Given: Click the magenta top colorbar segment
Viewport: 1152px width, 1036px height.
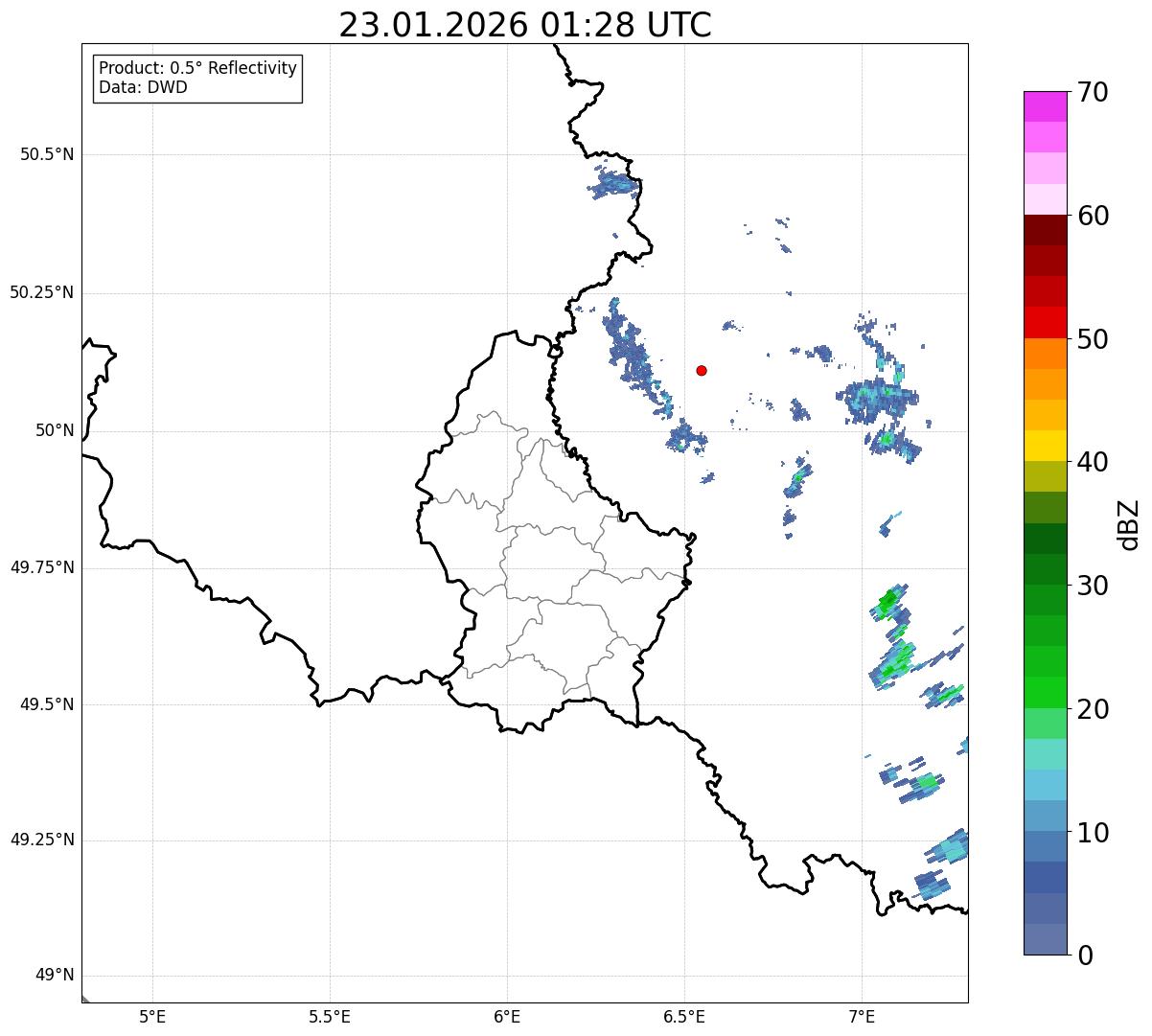Looking at the screenshot, I should [x=1045, y=106].
